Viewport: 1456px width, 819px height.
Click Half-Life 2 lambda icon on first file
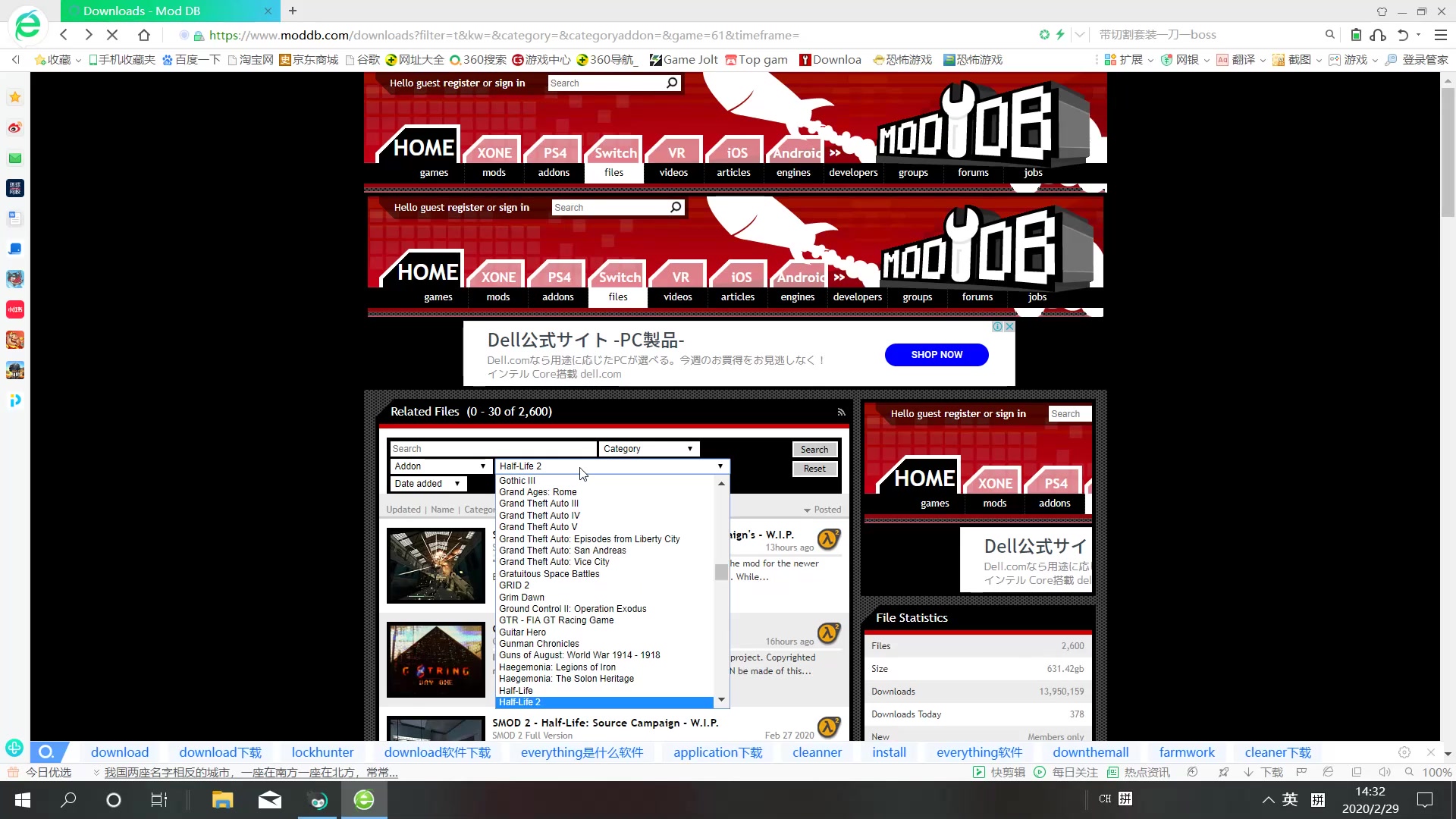click(x=828, y=539)
